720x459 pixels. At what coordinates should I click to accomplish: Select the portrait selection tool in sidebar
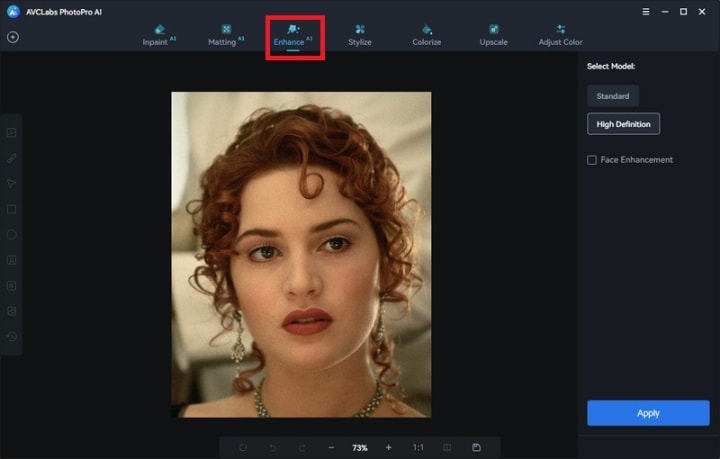[11, 260]
